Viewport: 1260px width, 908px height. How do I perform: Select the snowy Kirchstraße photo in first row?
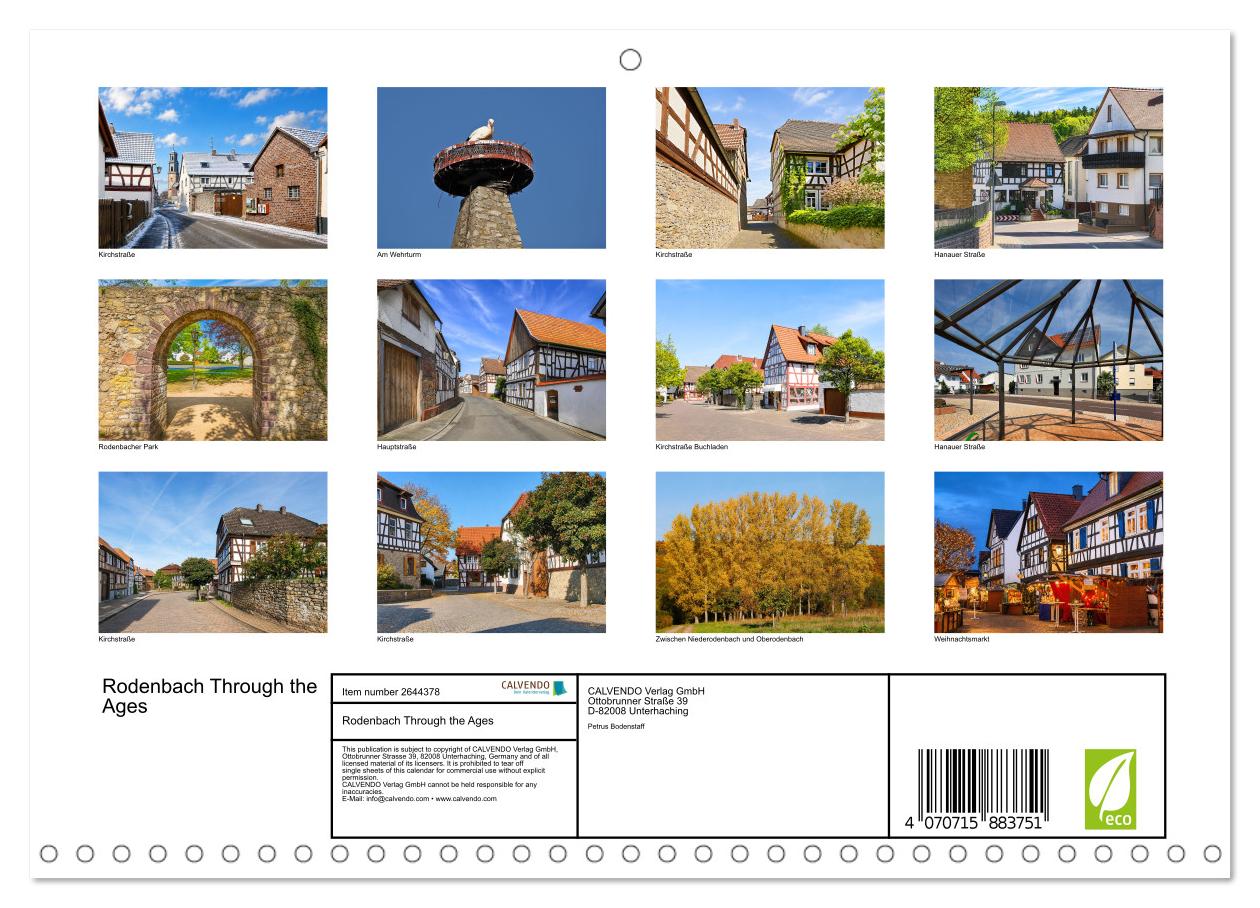click(x=213, y=167)
